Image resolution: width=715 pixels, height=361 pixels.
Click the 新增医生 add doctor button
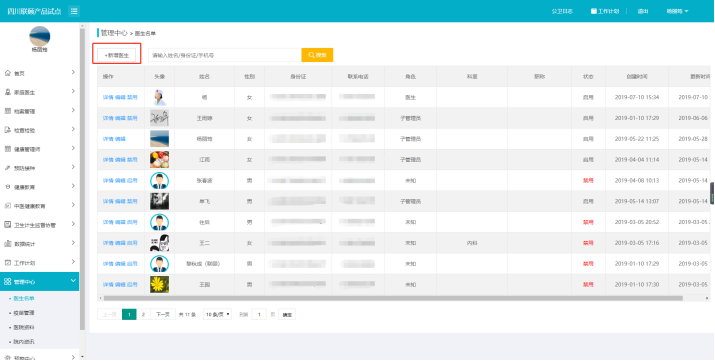[117, 55]
